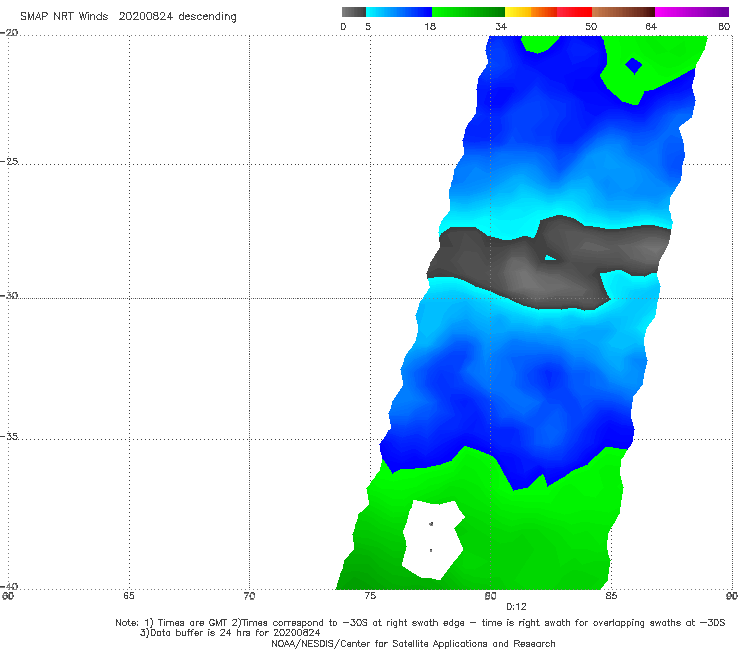Click the color bar label '50'
The width and height of the screenshot is (740, 650).
591,26
